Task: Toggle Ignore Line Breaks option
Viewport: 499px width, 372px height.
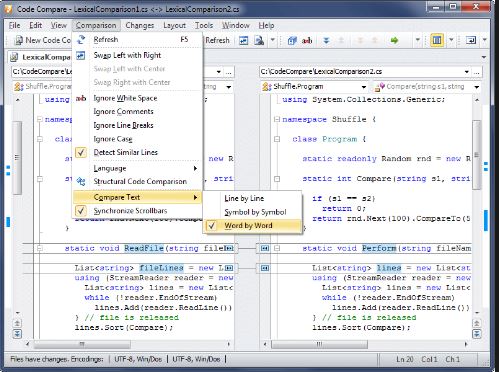Action: pos(137,125)
